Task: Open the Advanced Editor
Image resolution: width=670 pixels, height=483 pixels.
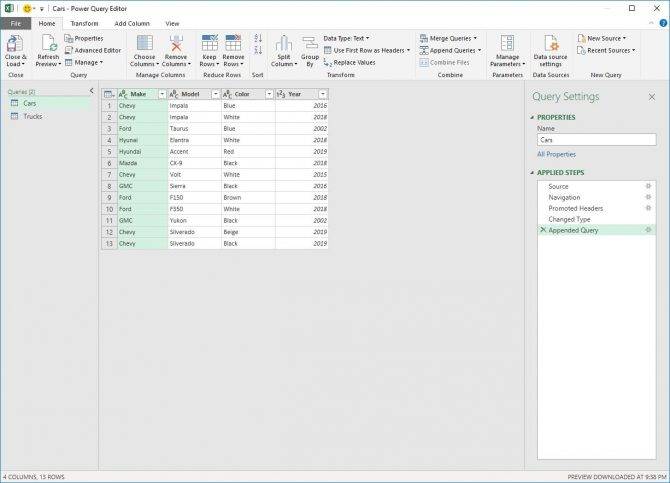Action: click(93, 50)
